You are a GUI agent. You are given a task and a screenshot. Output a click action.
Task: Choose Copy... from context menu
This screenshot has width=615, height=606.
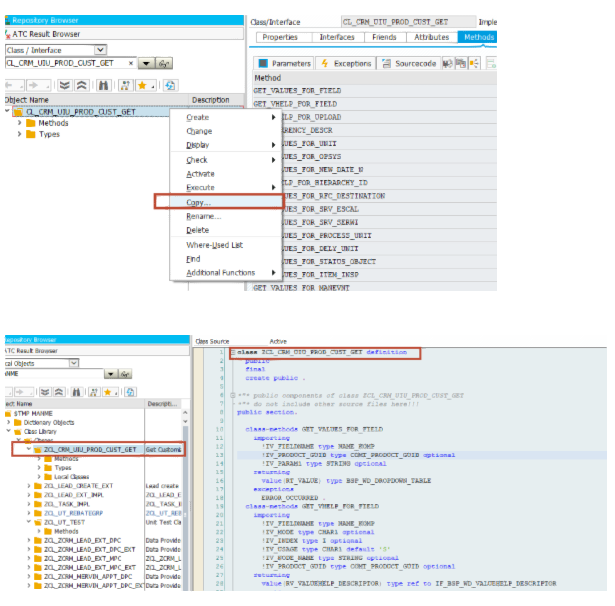click(x=226, y=202)
